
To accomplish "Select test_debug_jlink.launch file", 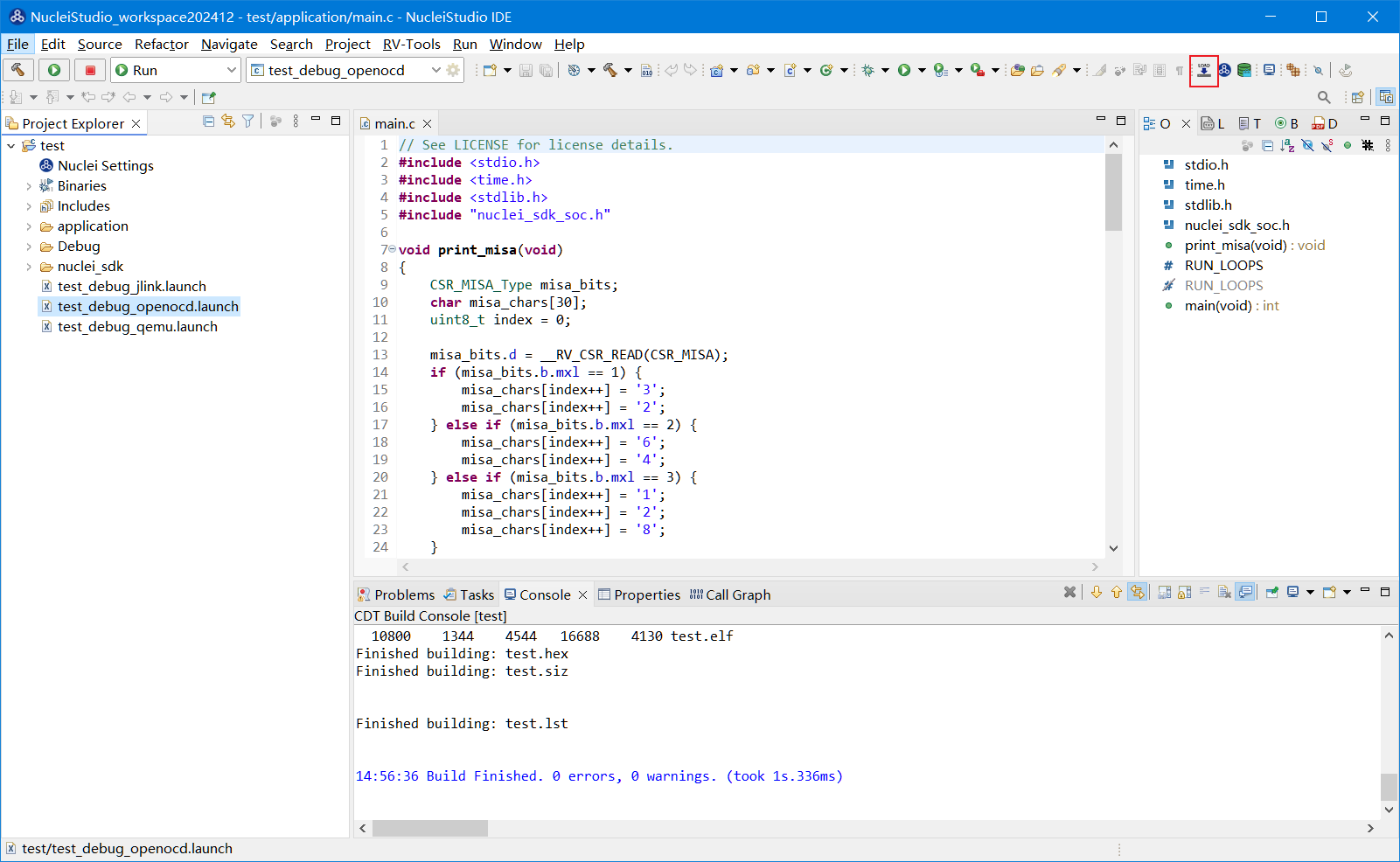I will pos(131,287).
